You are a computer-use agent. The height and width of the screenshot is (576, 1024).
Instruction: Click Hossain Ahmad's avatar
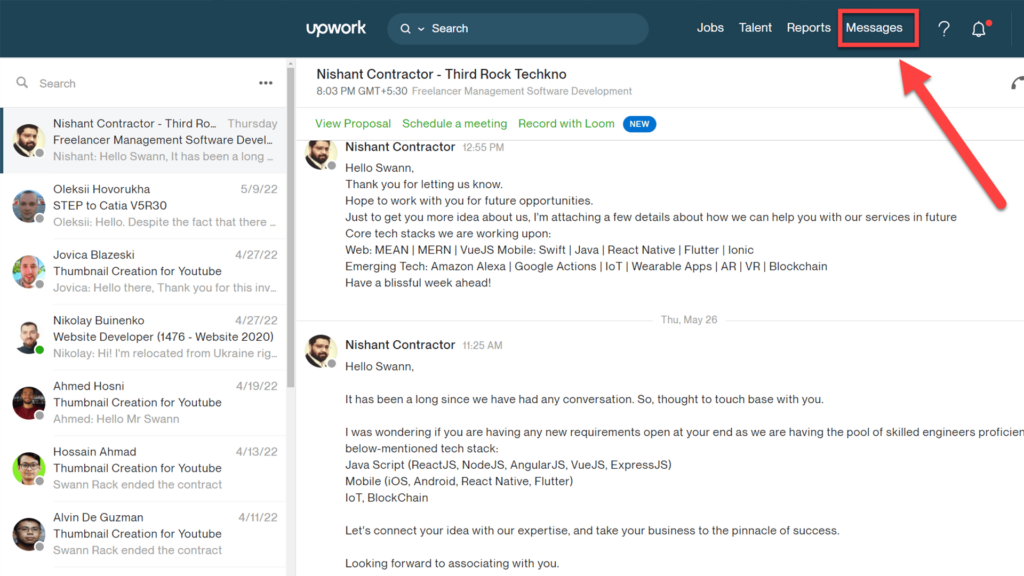point(28,468)
